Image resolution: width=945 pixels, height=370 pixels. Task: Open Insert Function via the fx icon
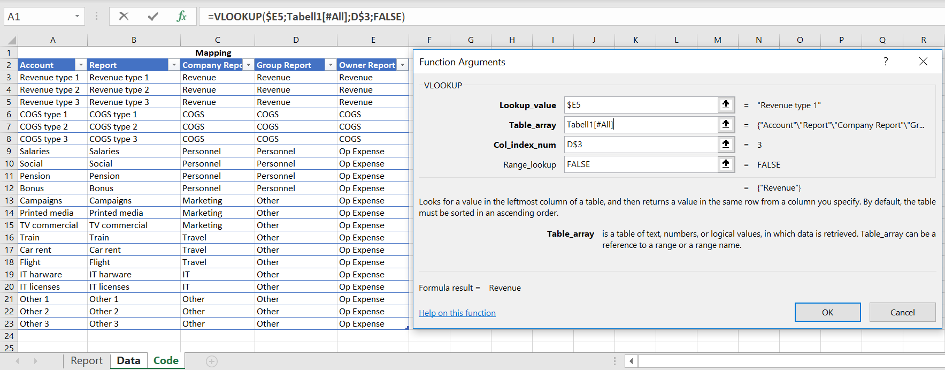[x=181, y=16]
